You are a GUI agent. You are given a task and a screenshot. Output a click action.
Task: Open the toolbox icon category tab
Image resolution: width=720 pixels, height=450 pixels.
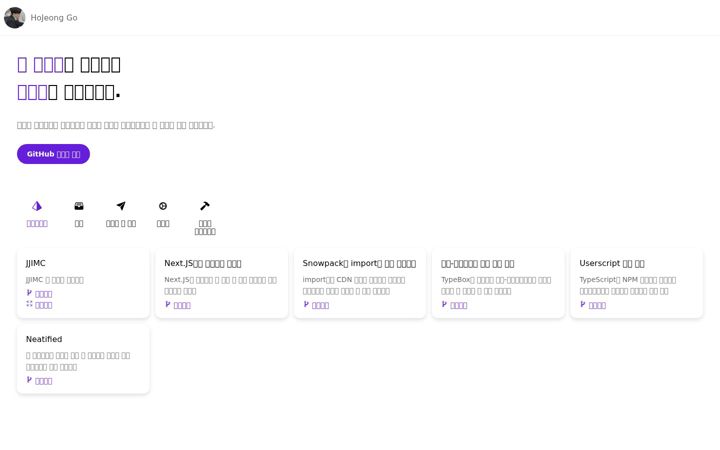79,214
